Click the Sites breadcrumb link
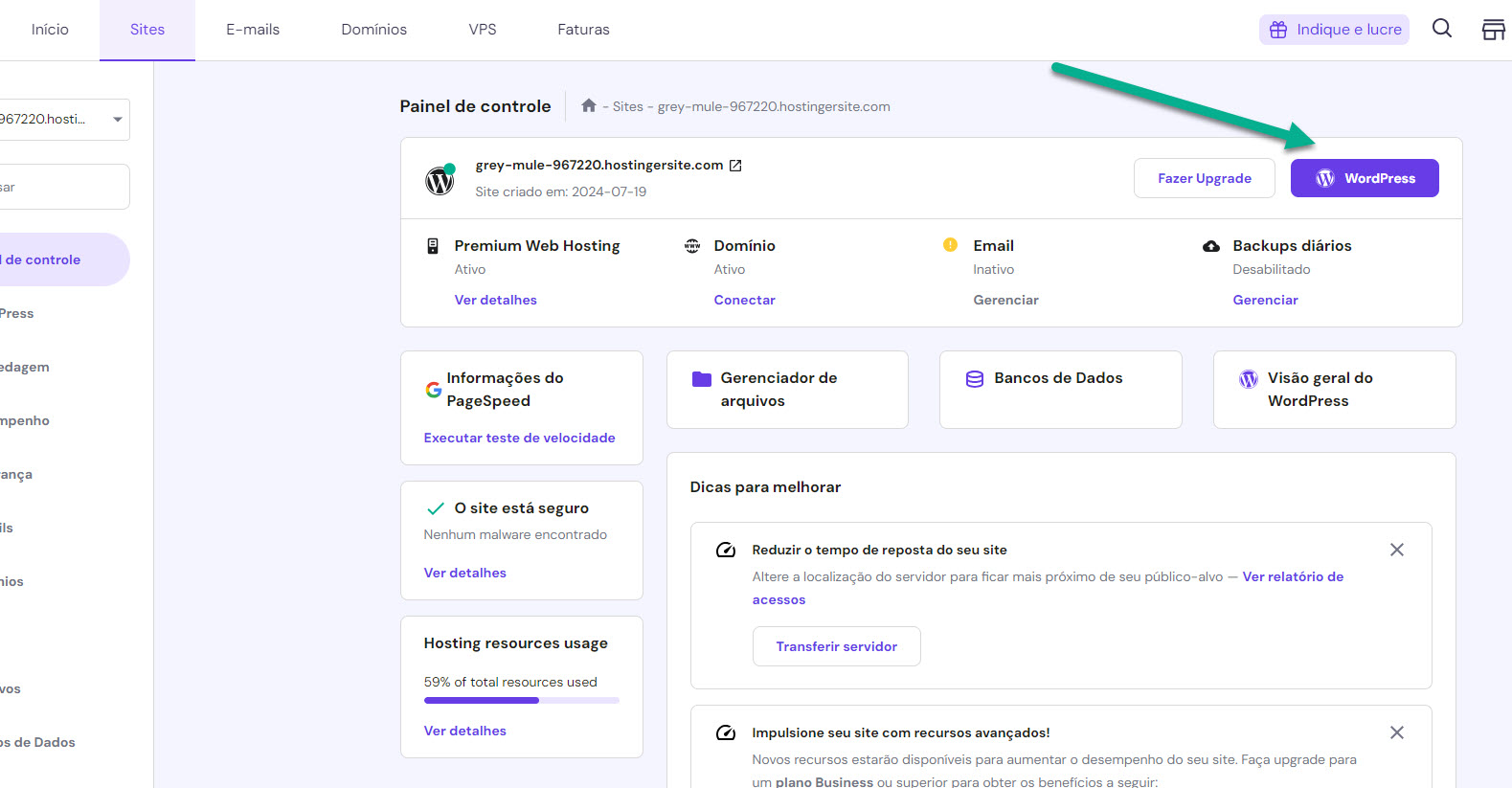Viewport: 1512px width, 788px height. 628,106
